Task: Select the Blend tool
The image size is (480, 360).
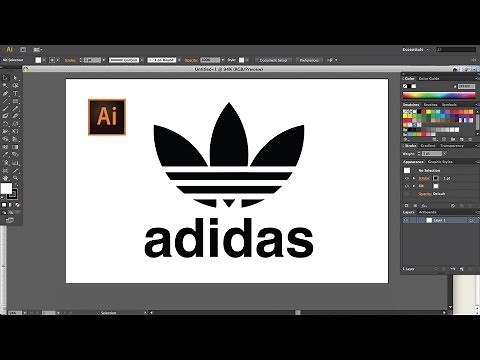Action: pos(15,155)
